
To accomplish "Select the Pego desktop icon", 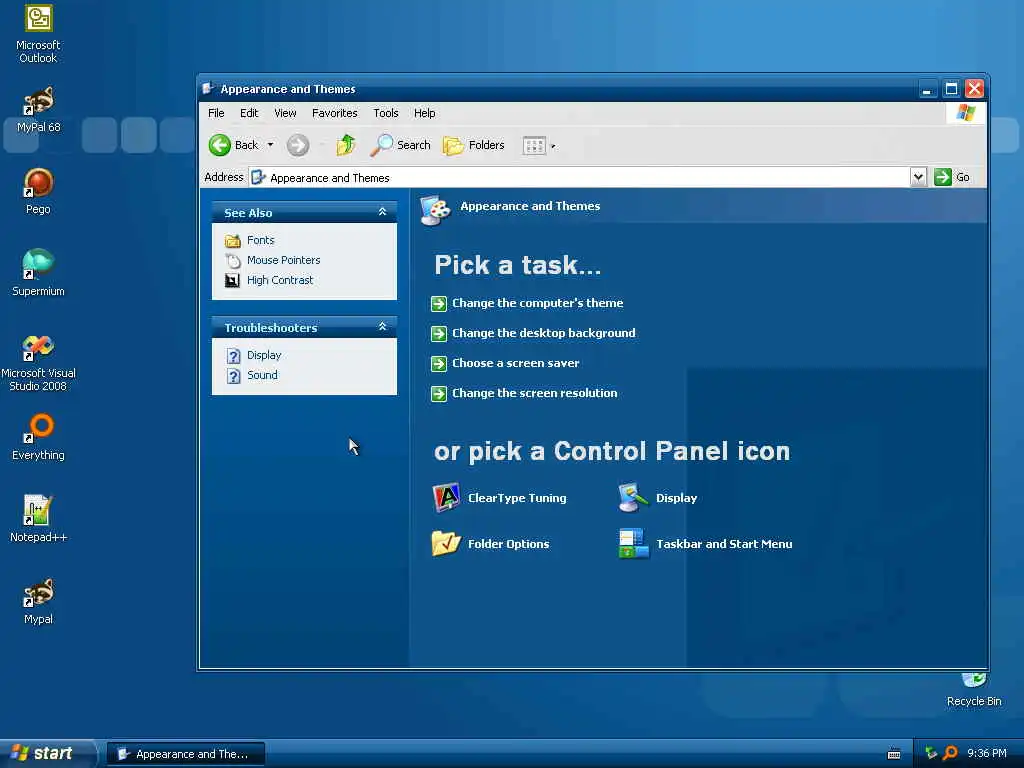I will [39, 183].
